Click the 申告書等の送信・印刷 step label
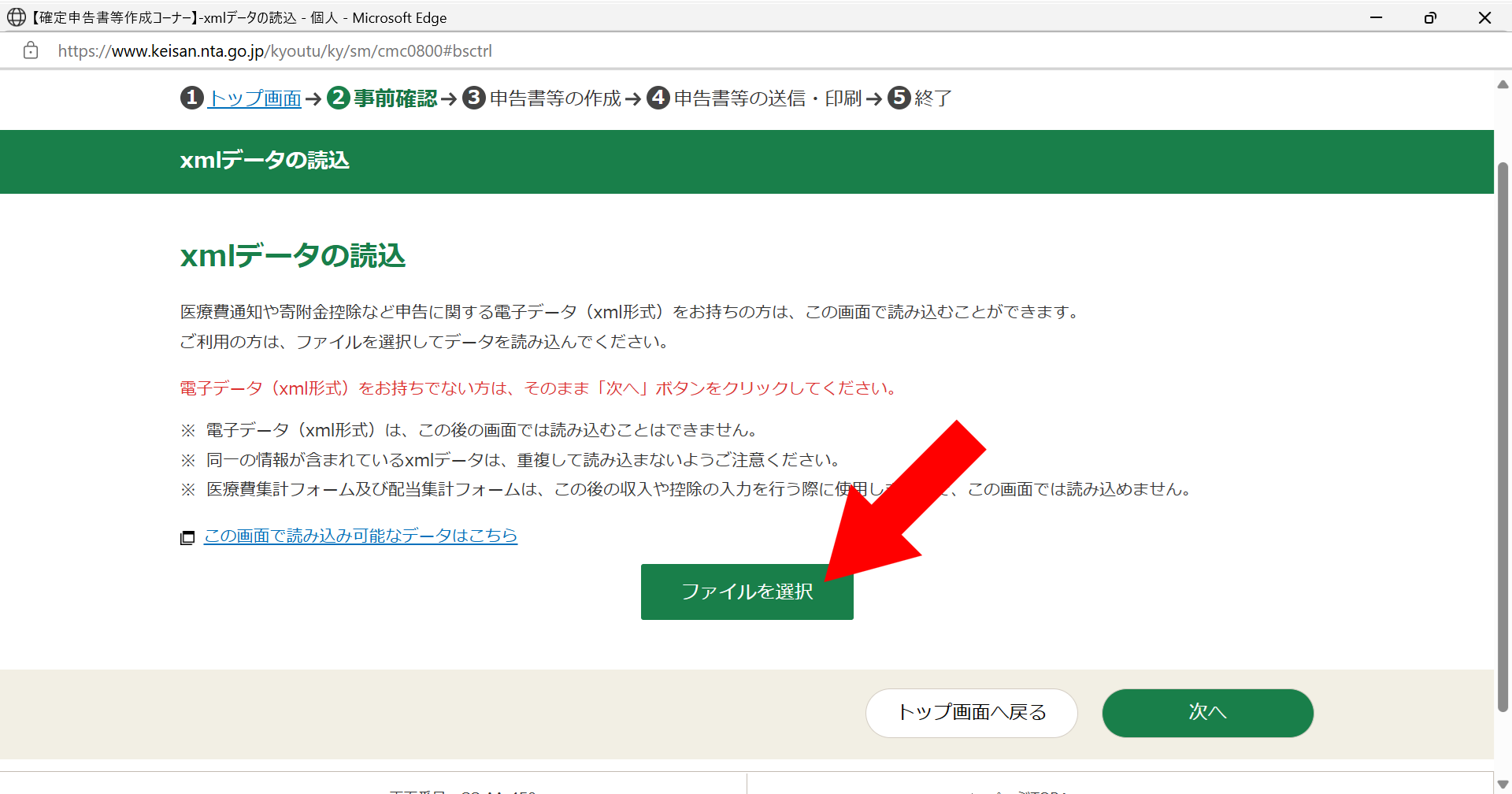Image resolution: width=1512 pixels, height=794 pixels. click(x=768, y=98)
